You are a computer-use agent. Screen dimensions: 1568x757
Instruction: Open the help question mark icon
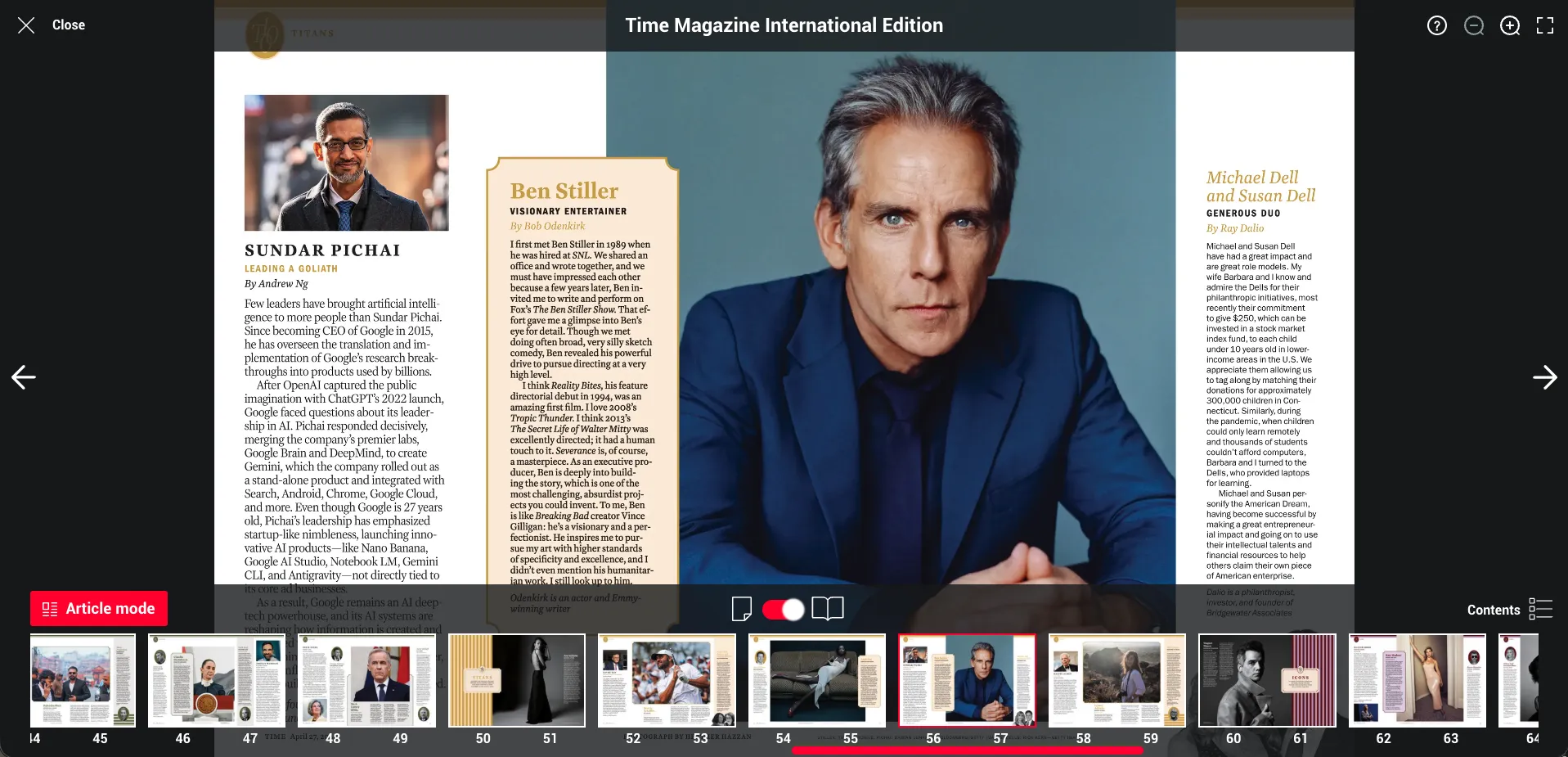tap(1437, 25)
